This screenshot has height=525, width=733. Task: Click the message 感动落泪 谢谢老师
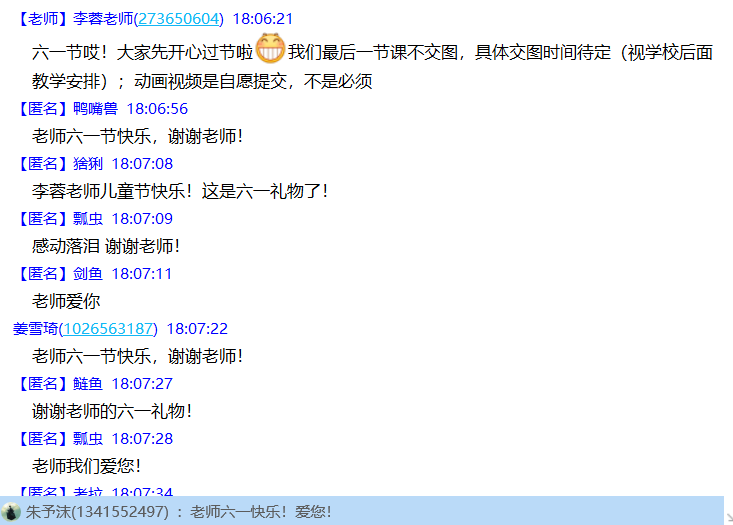[x=106, y=246]
